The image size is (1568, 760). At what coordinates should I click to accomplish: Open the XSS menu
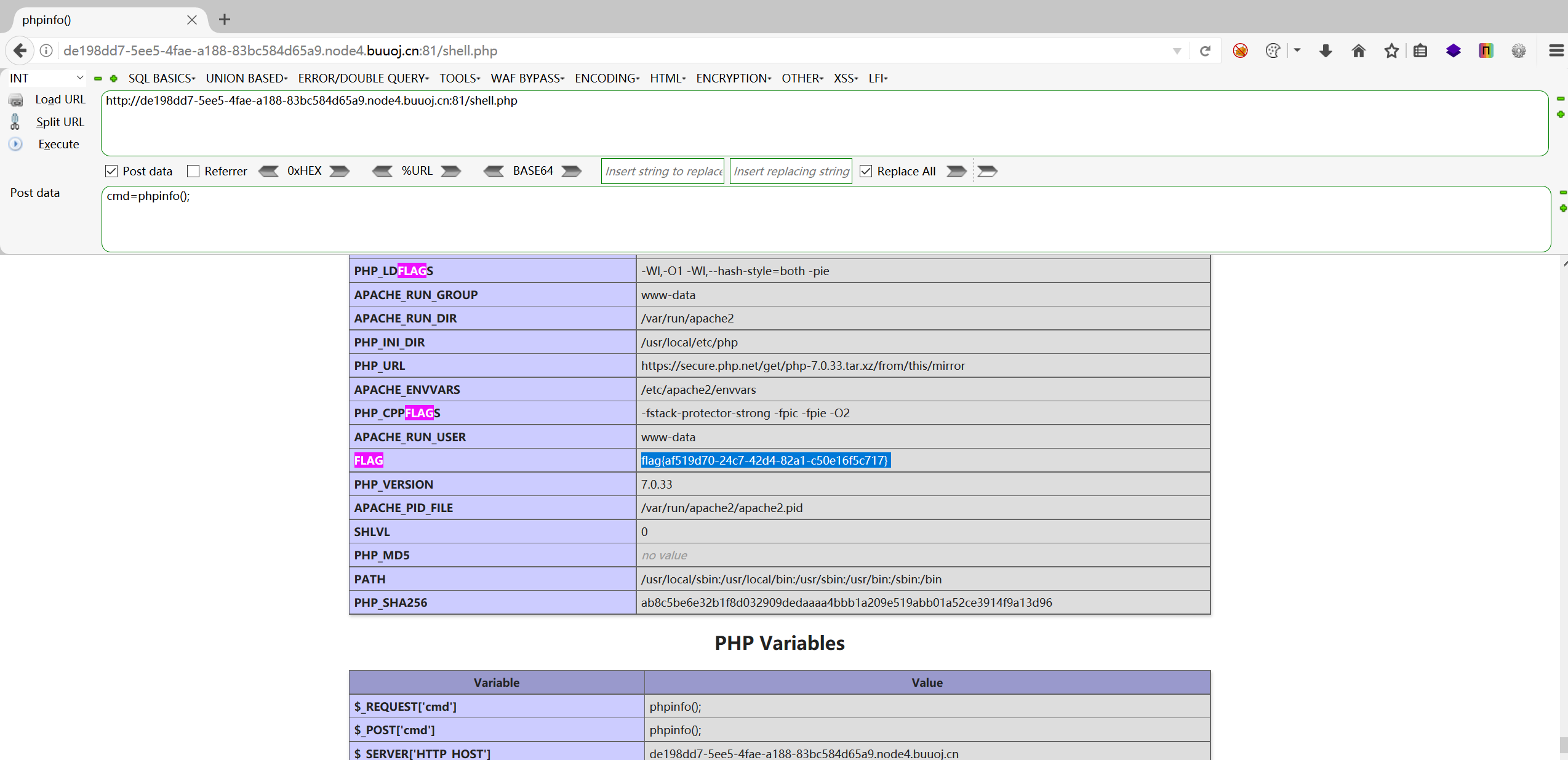(x=846, y=78)
